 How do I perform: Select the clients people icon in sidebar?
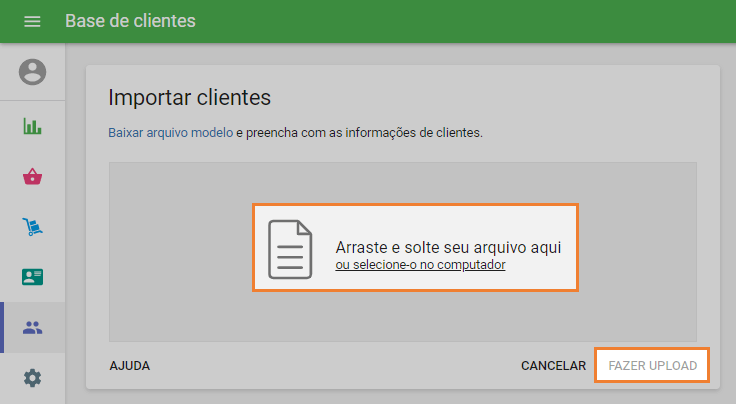click(32, 328)
